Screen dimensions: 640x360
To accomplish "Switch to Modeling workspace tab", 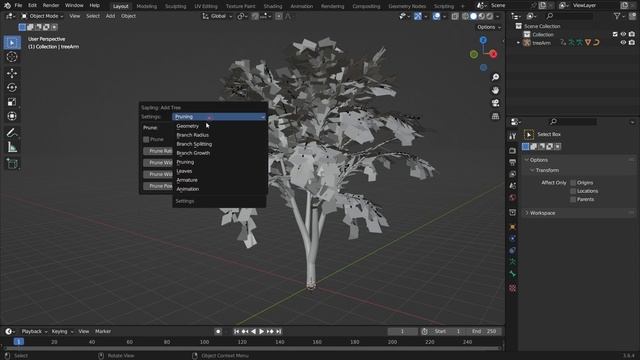I will pos(147,6).
